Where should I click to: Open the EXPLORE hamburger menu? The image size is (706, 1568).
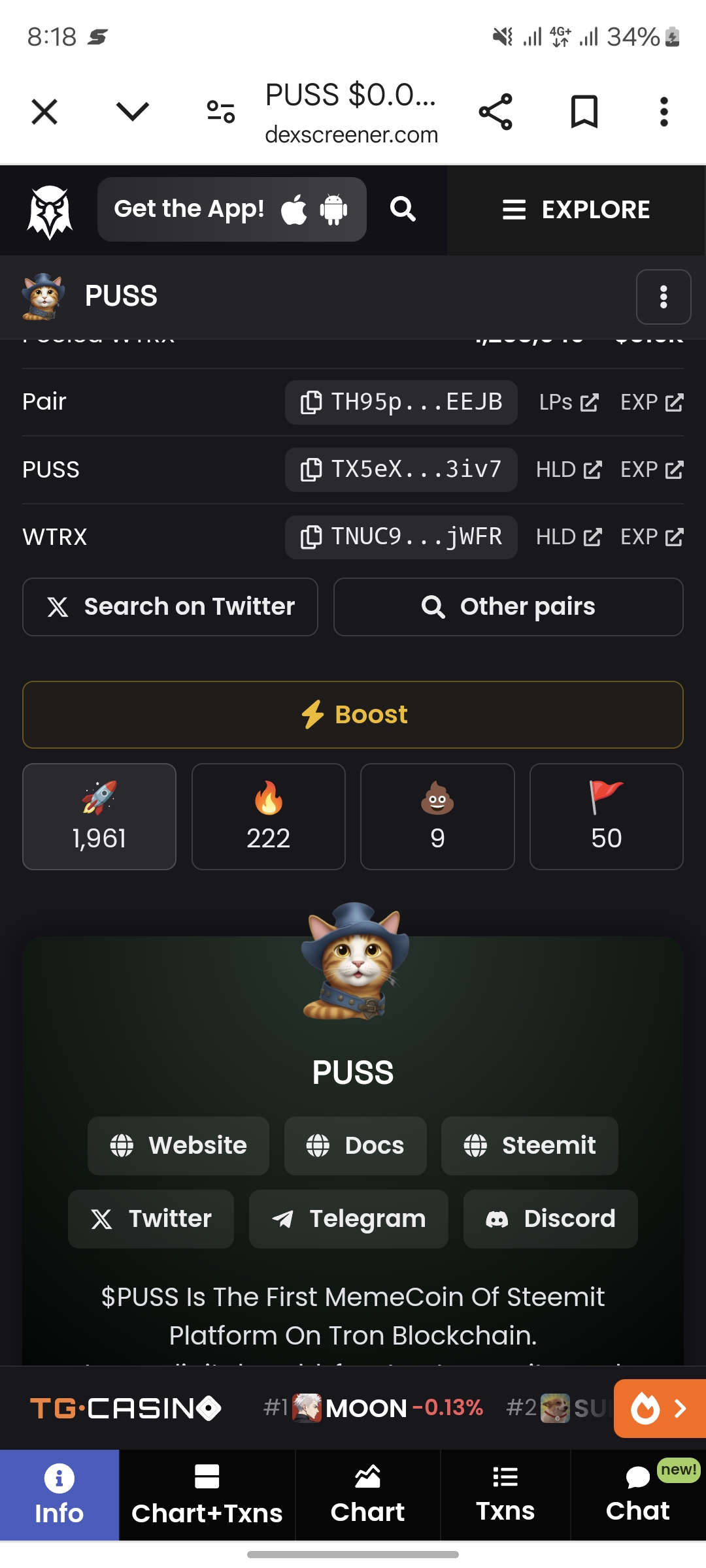[576, 210]
